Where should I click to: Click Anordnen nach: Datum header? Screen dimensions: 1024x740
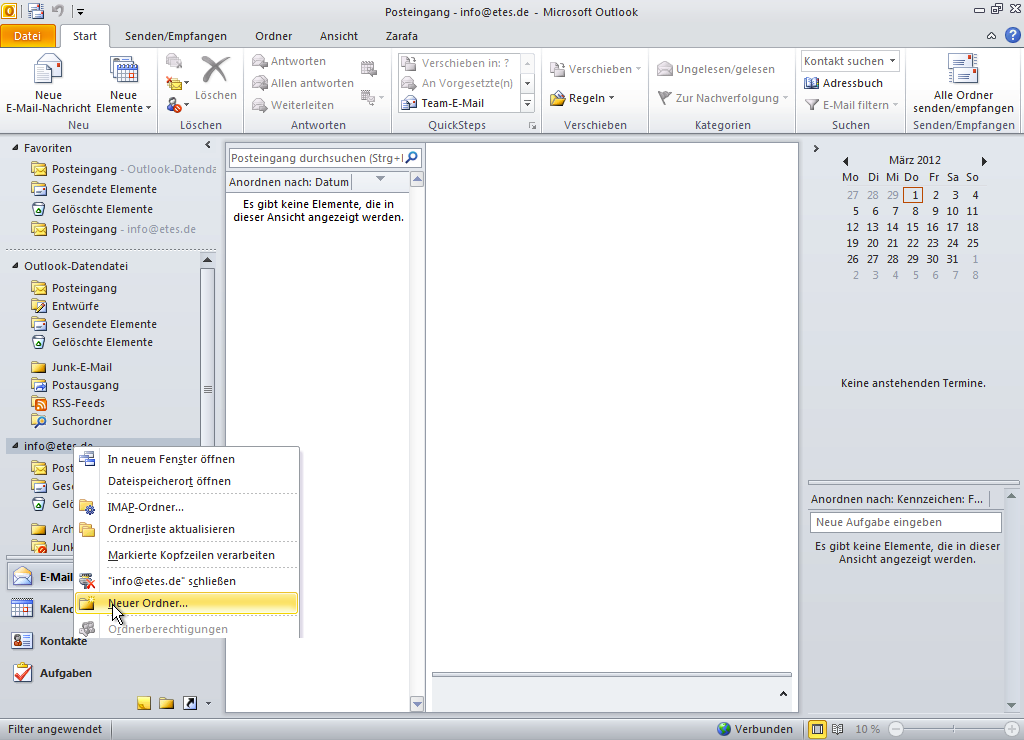(289, 182)
